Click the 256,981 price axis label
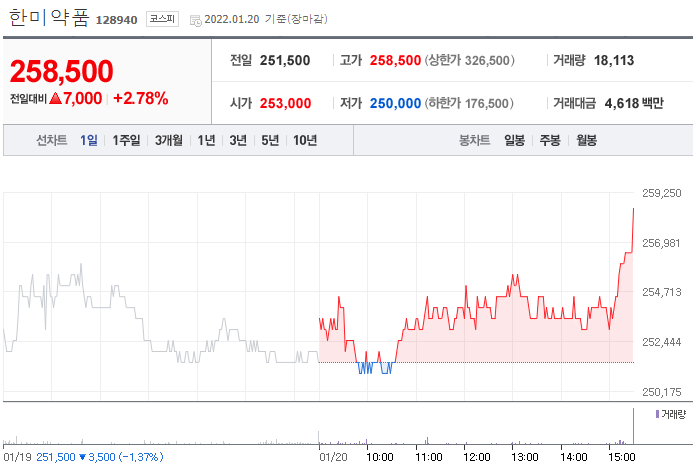Screen dimensions: 693x473 coord(661,243)
